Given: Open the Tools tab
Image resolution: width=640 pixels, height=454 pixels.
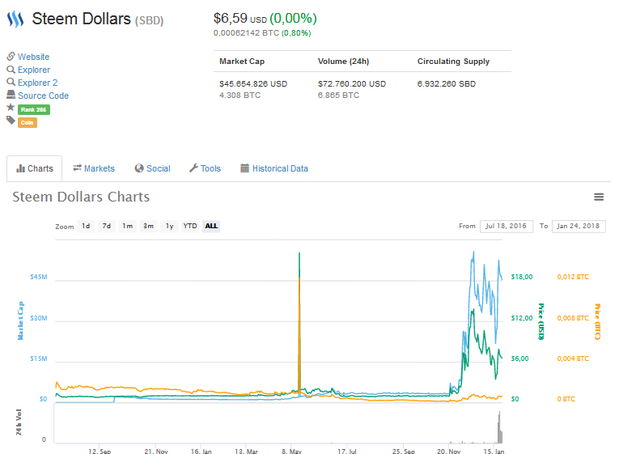Looking at the screenshot, I should [x=205, y=168].
